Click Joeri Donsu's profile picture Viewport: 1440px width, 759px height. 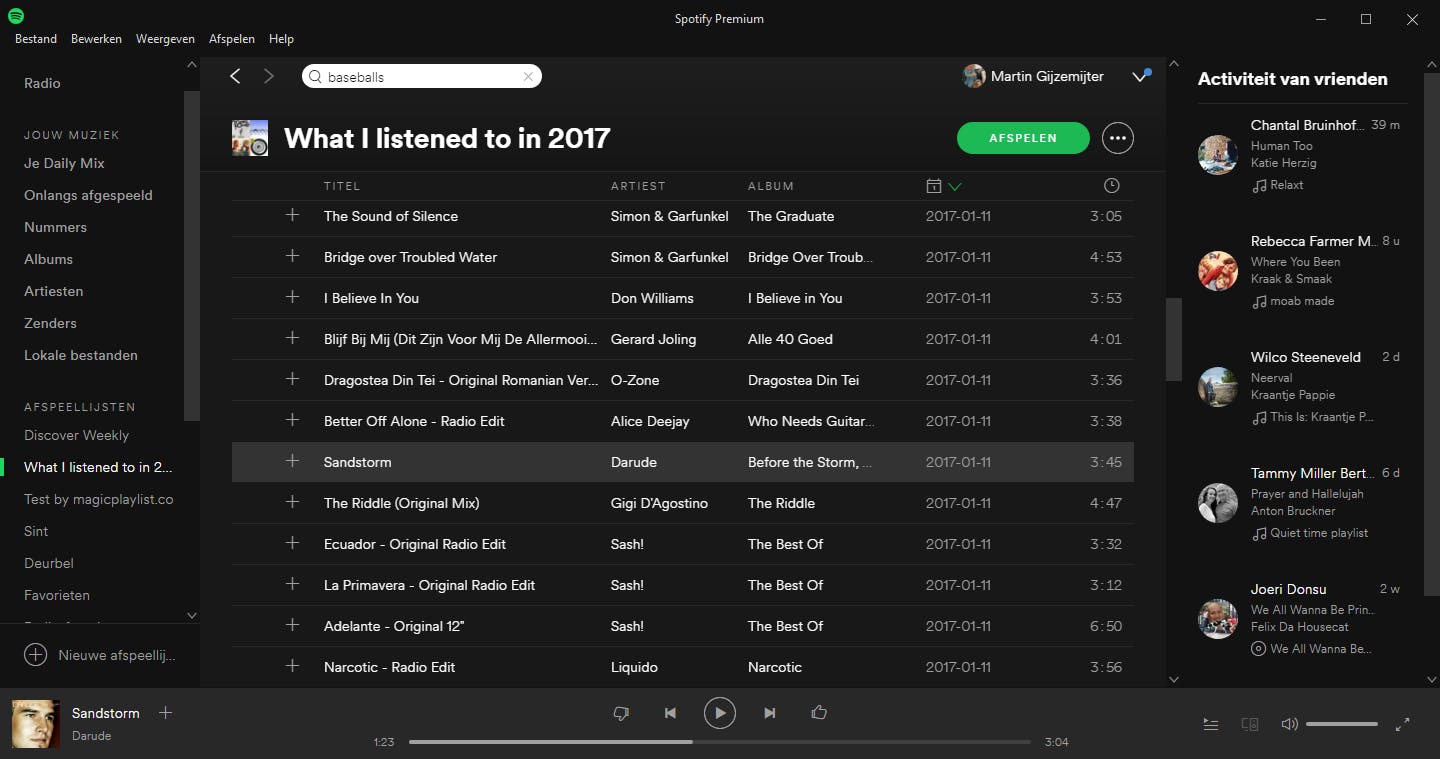(x=1218, y=619)
